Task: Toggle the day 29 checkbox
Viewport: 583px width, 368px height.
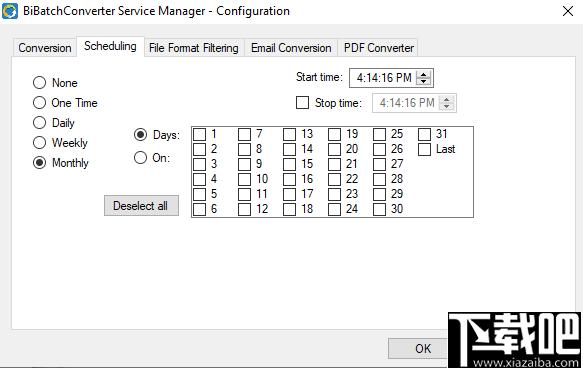Action: 379,194
